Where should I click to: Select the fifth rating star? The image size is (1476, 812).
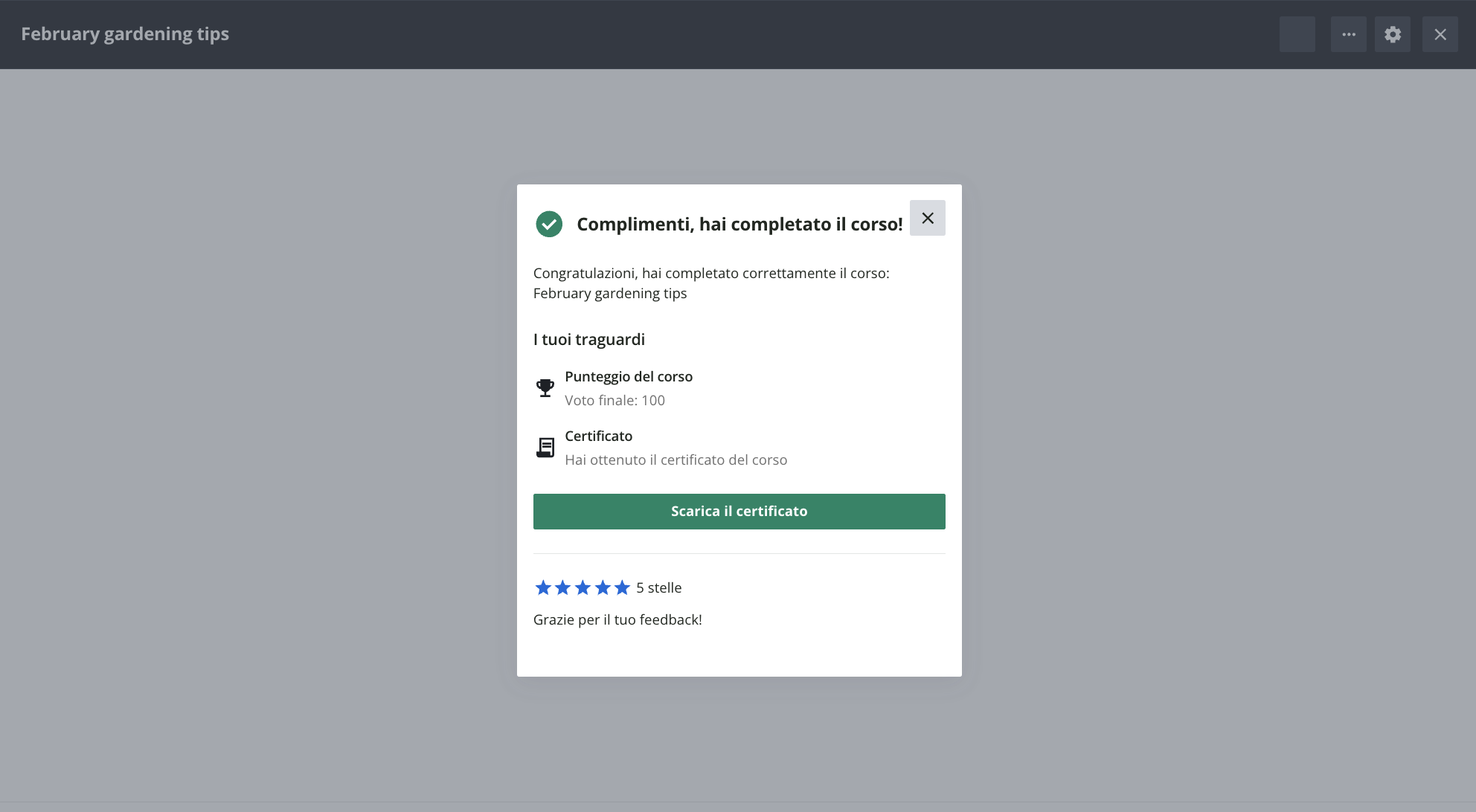[x=622, y=588]
